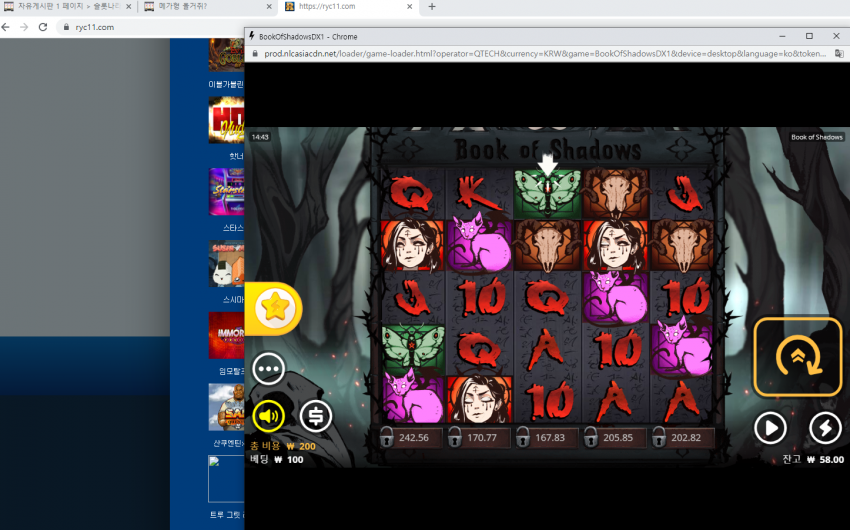Close the ryc11.com browser tab
The image size is (850, 530).
(x=409, y=7)
